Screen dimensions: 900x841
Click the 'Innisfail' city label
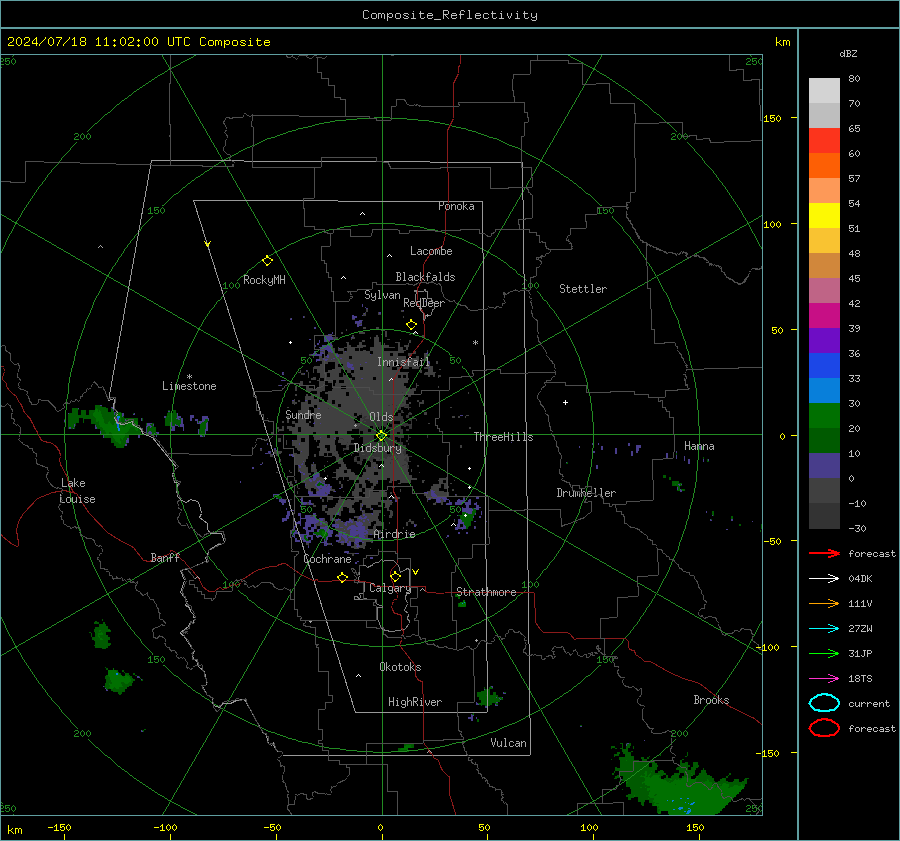pyautogui.click(x=403, y=362)
